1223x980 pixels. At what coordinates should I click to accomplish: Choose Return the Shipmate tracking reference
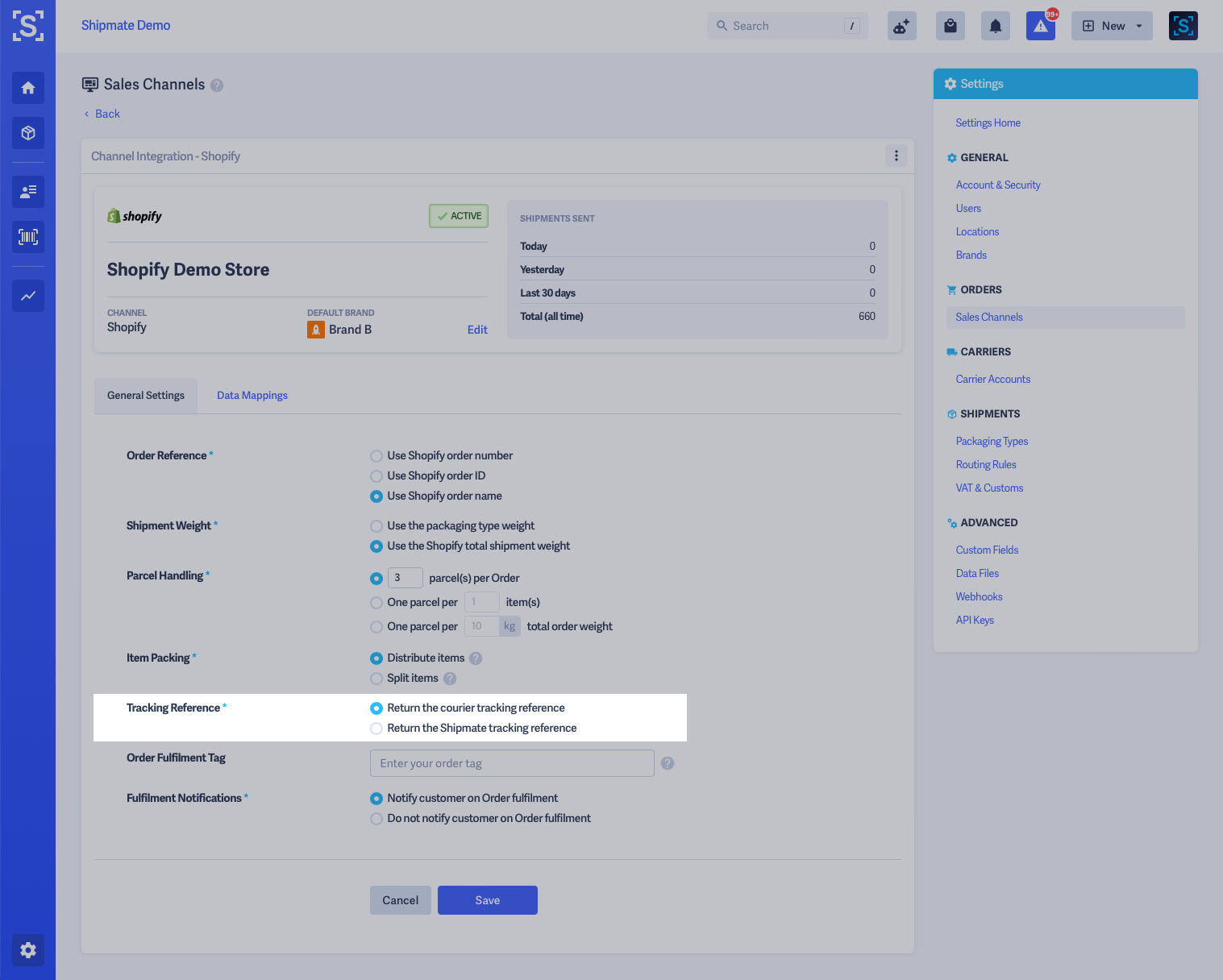click(376, 728)
